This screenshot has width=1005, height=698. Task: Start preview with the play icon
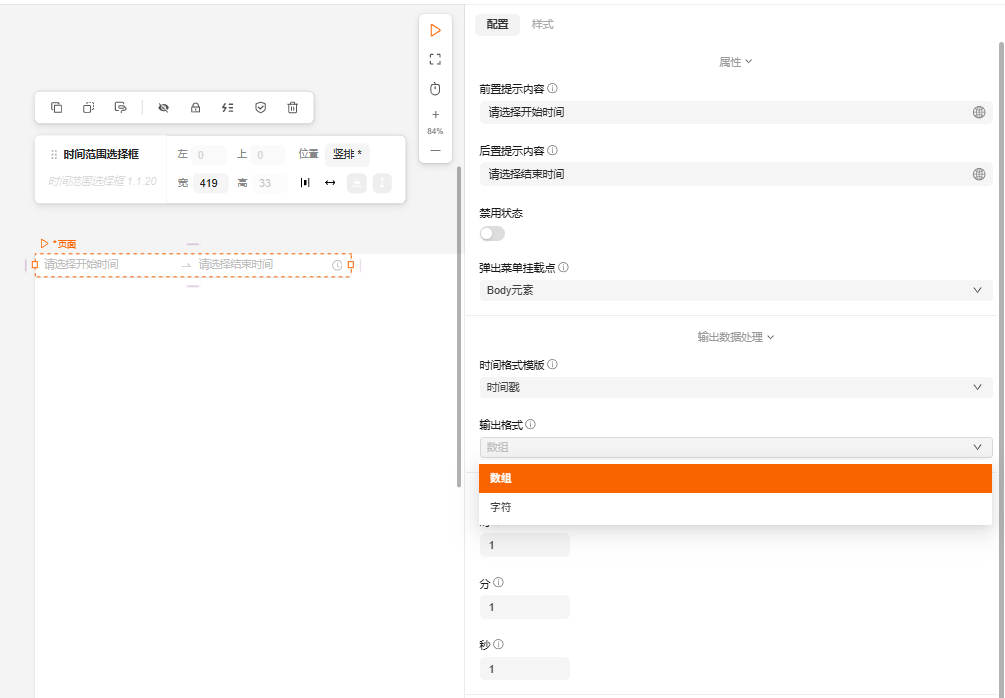coord(435,30)
